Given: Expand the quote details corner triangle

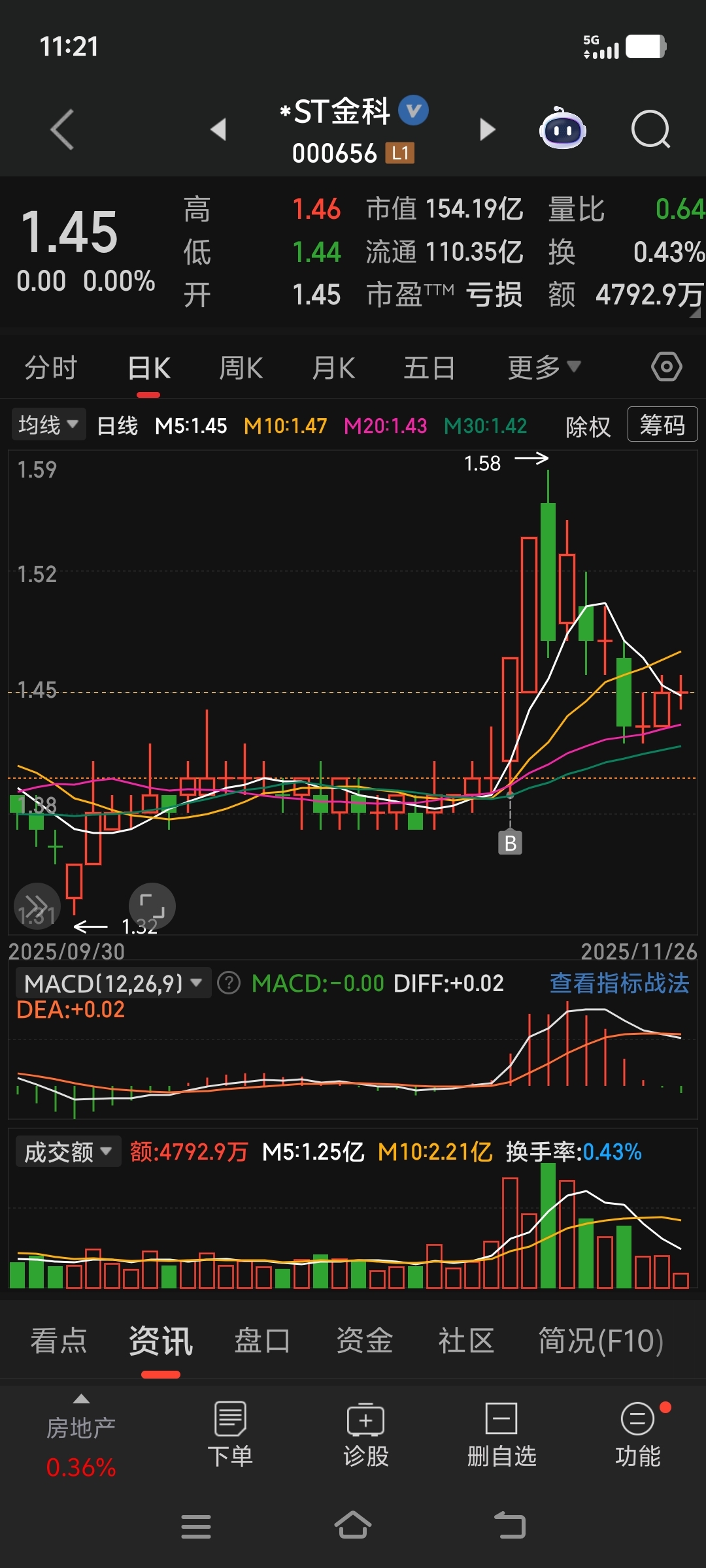Looking at the screenshot, I should coord(695,312).
